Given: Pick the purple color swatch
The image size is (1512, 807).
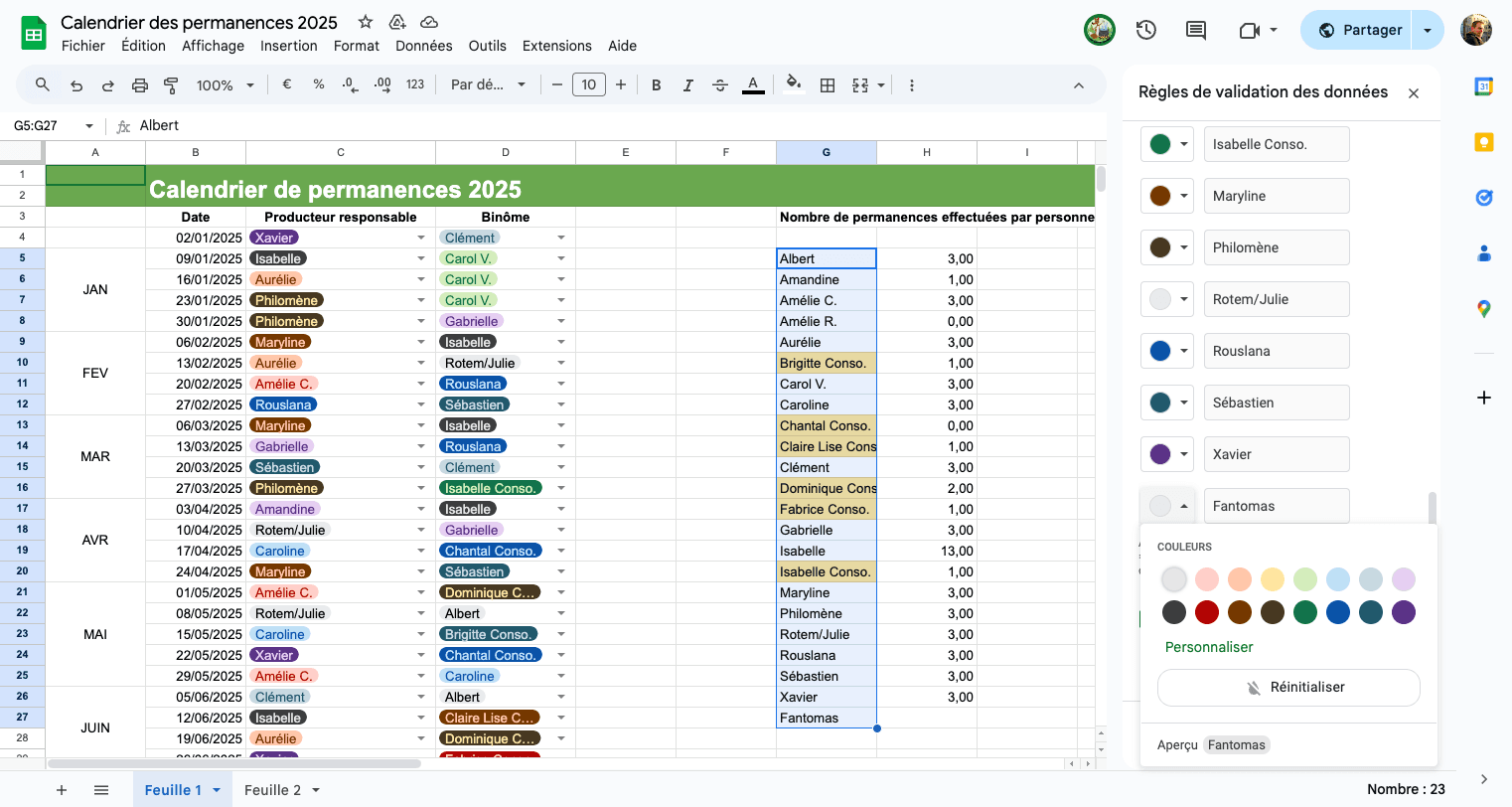Looking at the screenshot, I should pos(1404,612).
